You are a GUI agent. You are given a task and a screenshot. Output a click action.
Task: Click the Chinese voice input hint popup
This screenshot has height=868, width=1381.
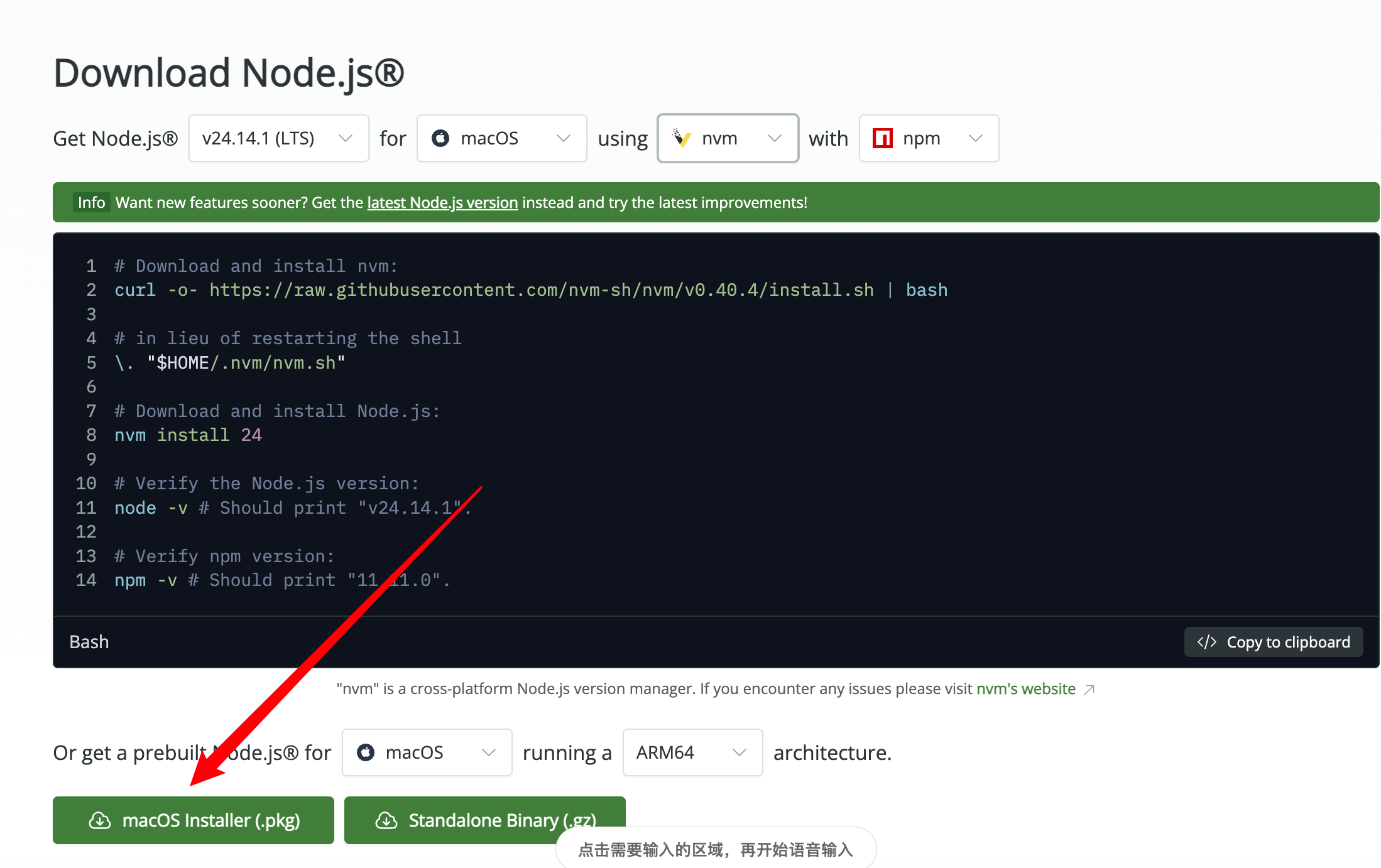tap(715, 850)
